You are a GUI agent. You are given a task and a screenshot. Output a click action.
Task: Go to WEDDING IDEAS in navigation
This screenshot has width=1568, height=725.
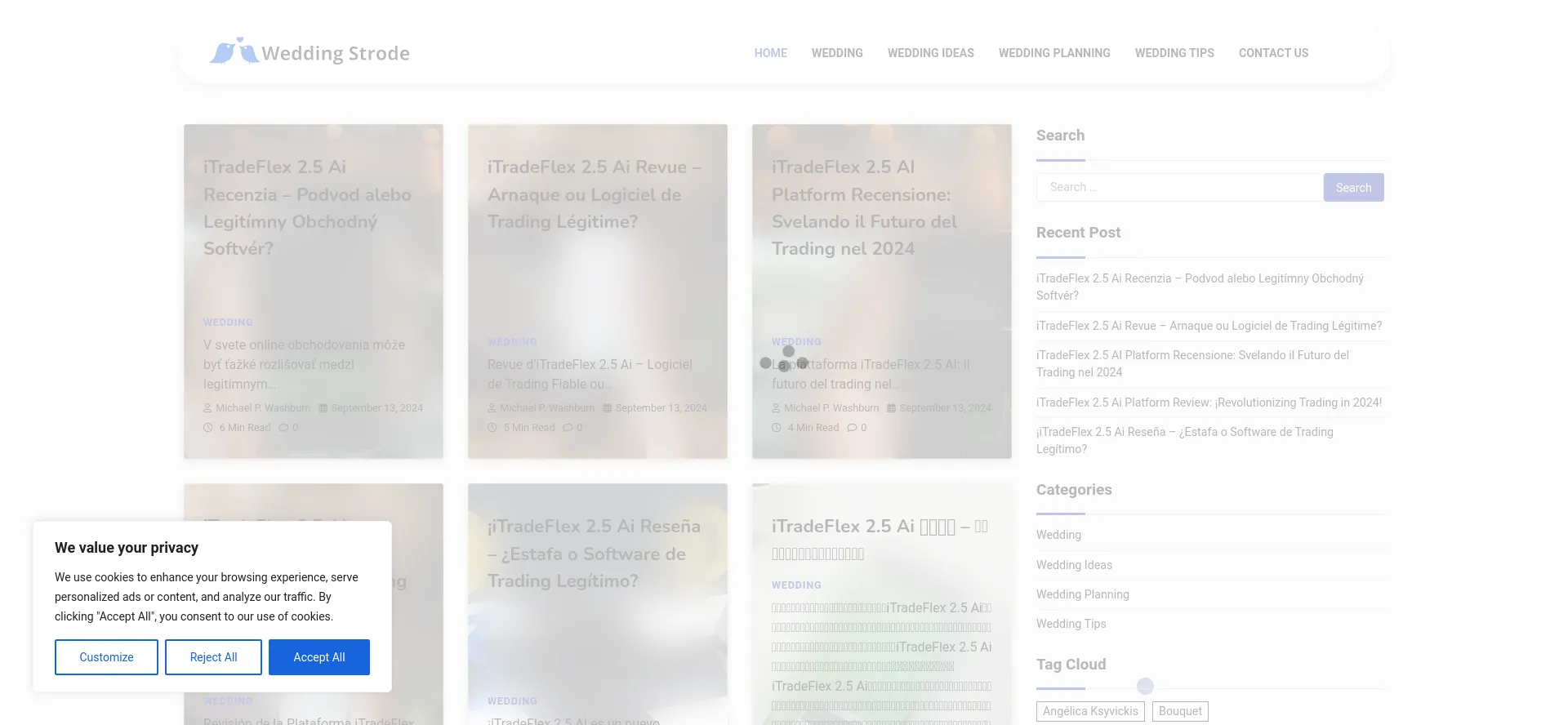pos(930,53)
